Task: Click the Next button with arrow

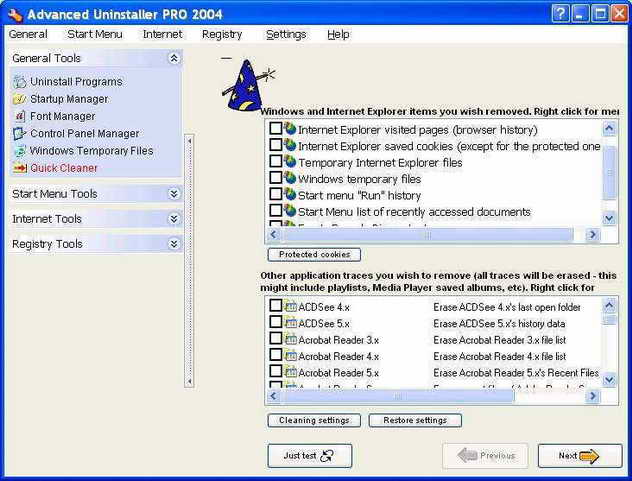Action: tap(579, 456)
